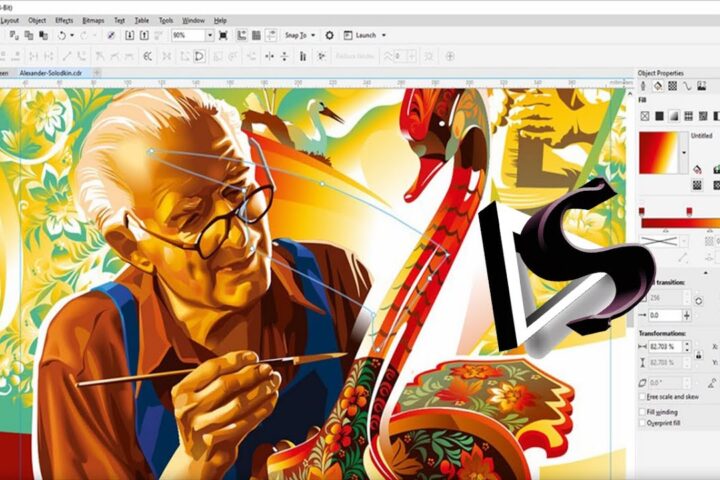Screen dimensions: 720x480
Task: Toggle the Show guidelines icon
Action: (271, 35)
